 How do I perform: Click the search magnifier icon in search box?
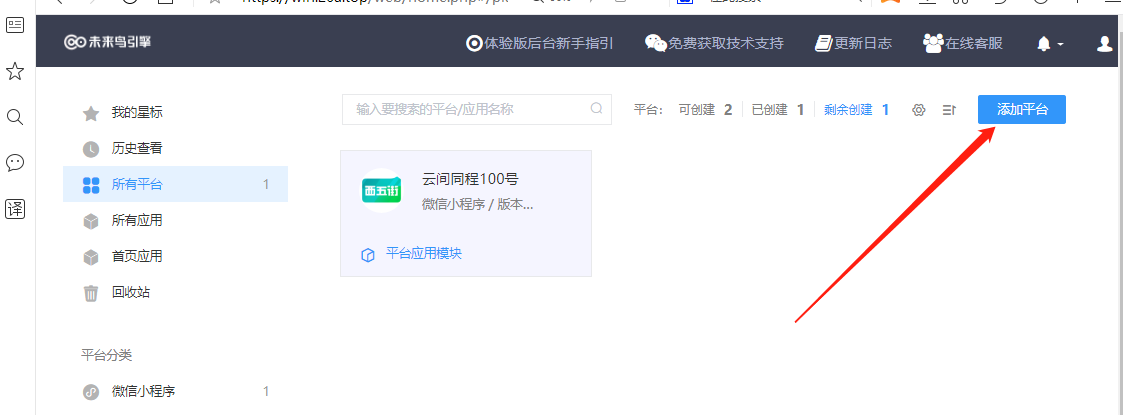tap(597, 109)
